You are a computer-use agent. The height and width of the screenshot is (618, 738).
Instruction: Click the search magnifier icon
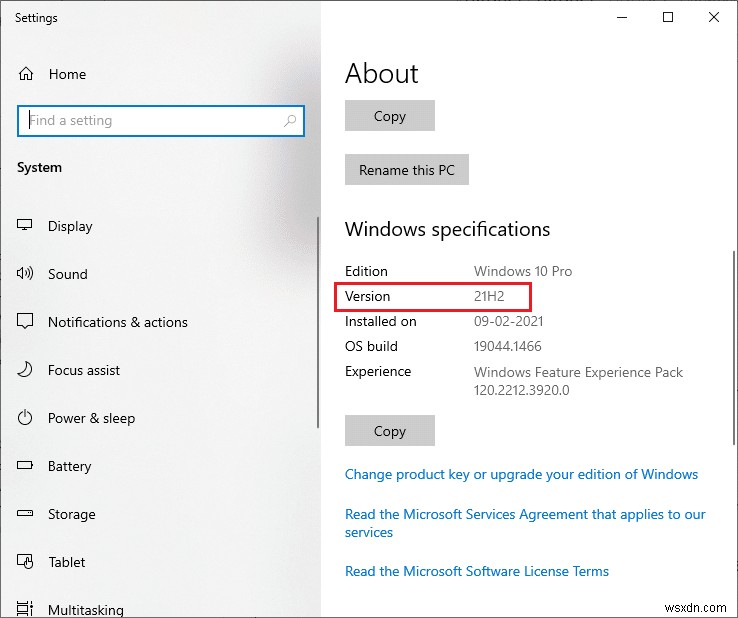(x=290, y=121)
